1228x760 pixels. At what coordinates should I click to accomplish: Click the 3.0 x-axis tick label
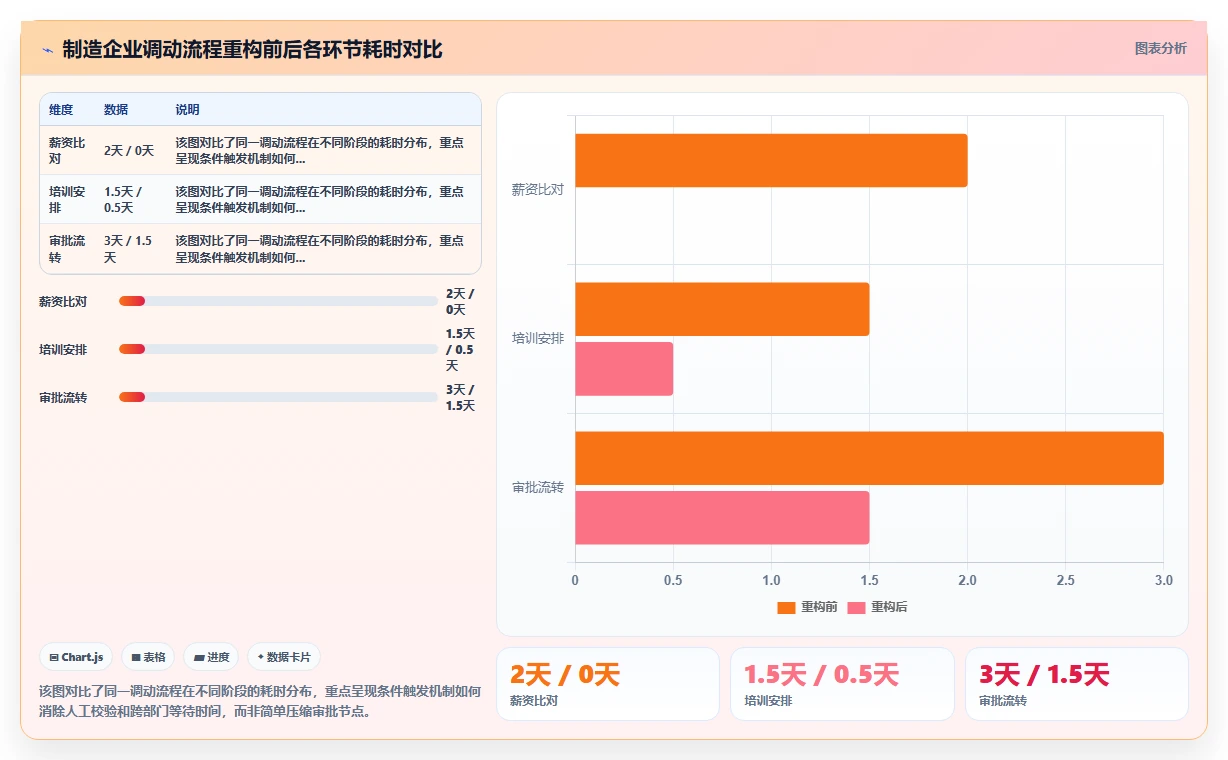[x=1163, y=580]
